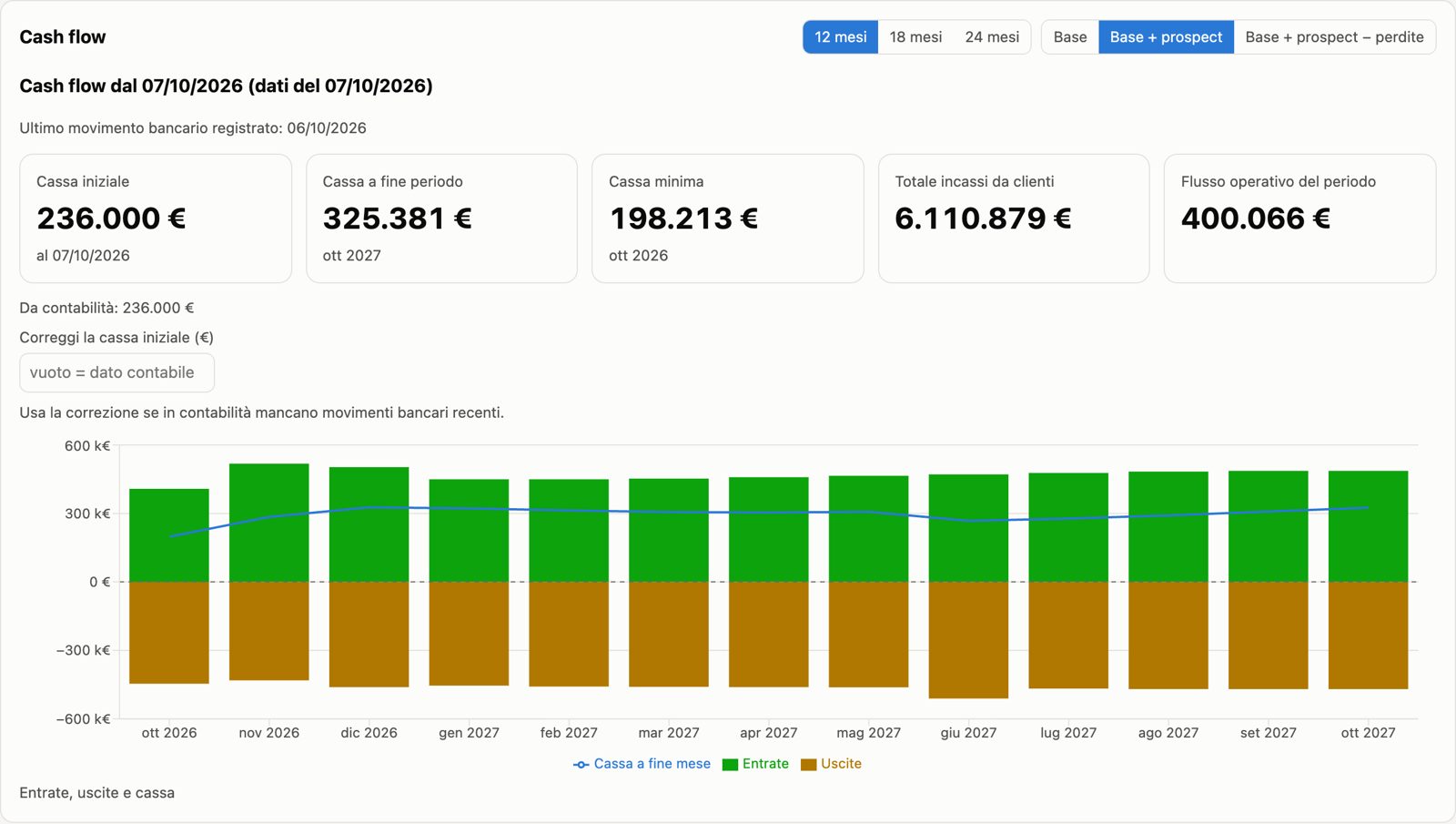Toggle the Entrate legend entry
Viewport: 1456px width, 824px height.
(755, 764)
